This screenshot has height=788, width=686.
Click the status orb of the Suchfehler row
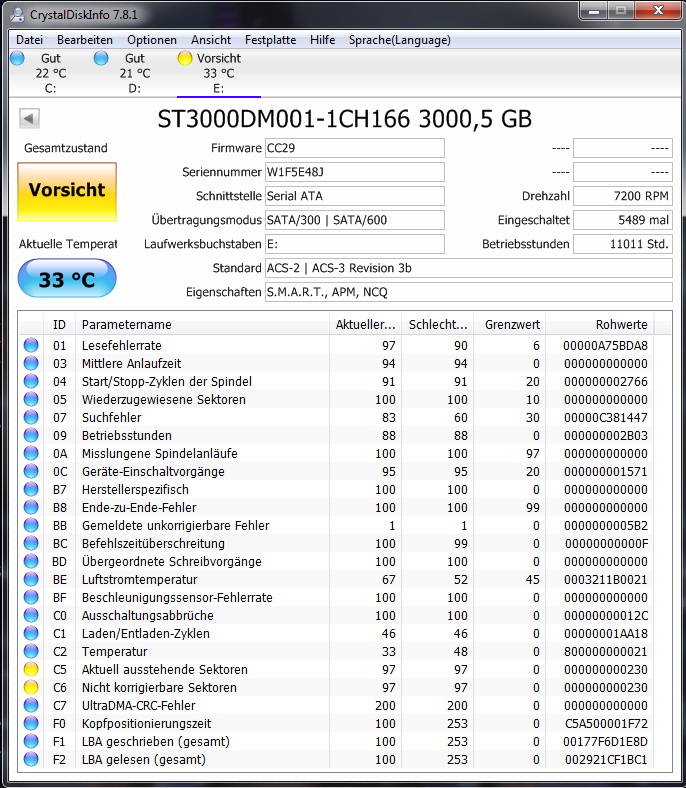[31, 418]
